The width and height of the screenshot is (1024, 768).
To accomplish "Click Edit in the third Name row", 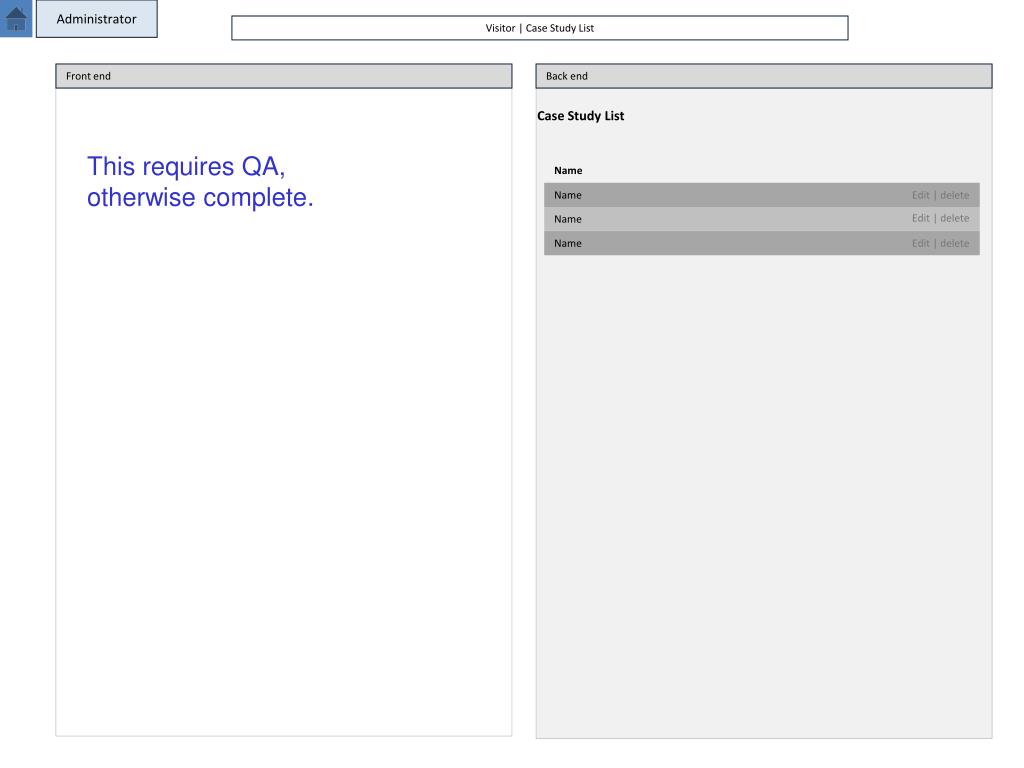I will 920,244.
